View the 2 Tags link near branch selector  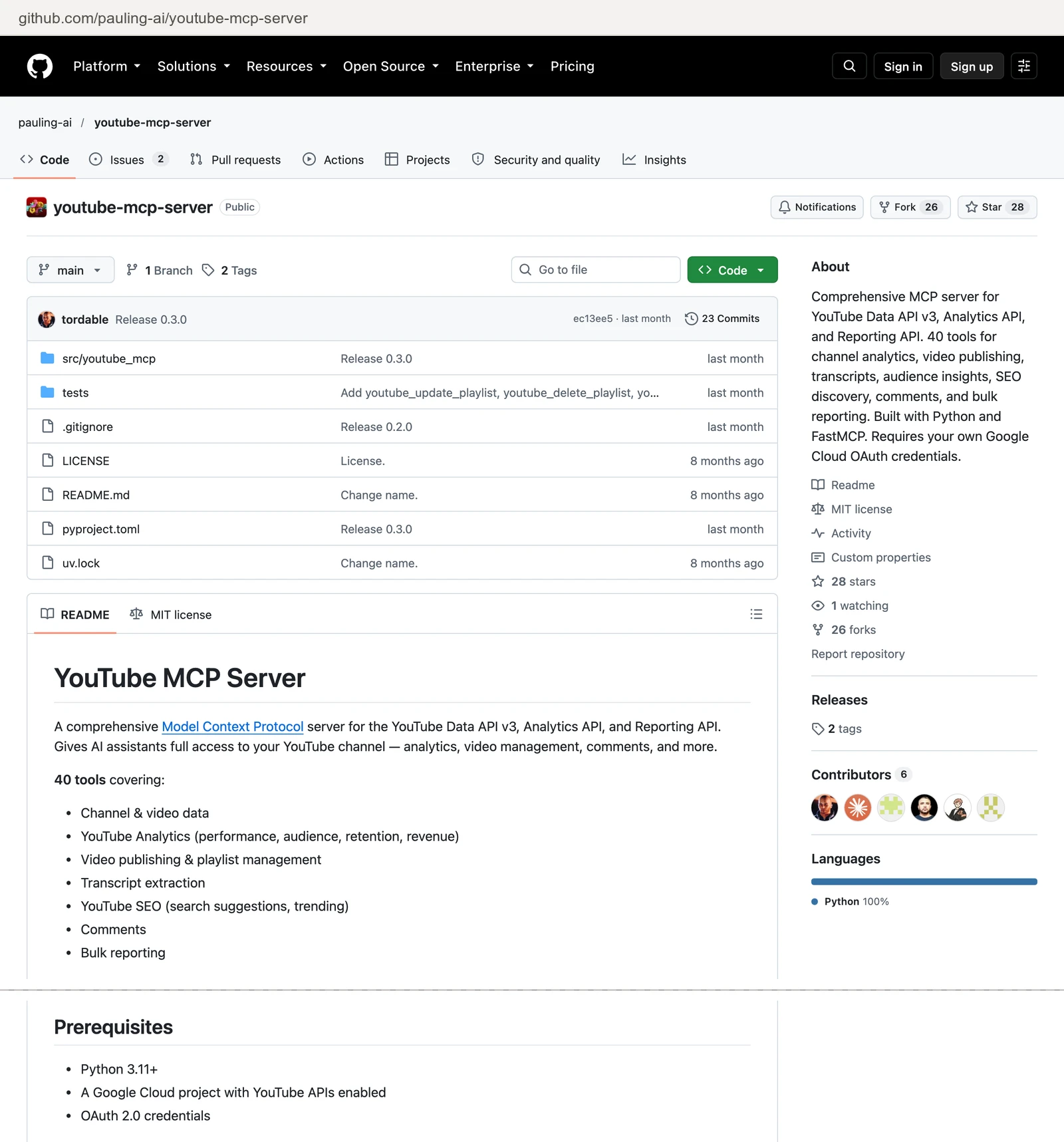[230, 270]
